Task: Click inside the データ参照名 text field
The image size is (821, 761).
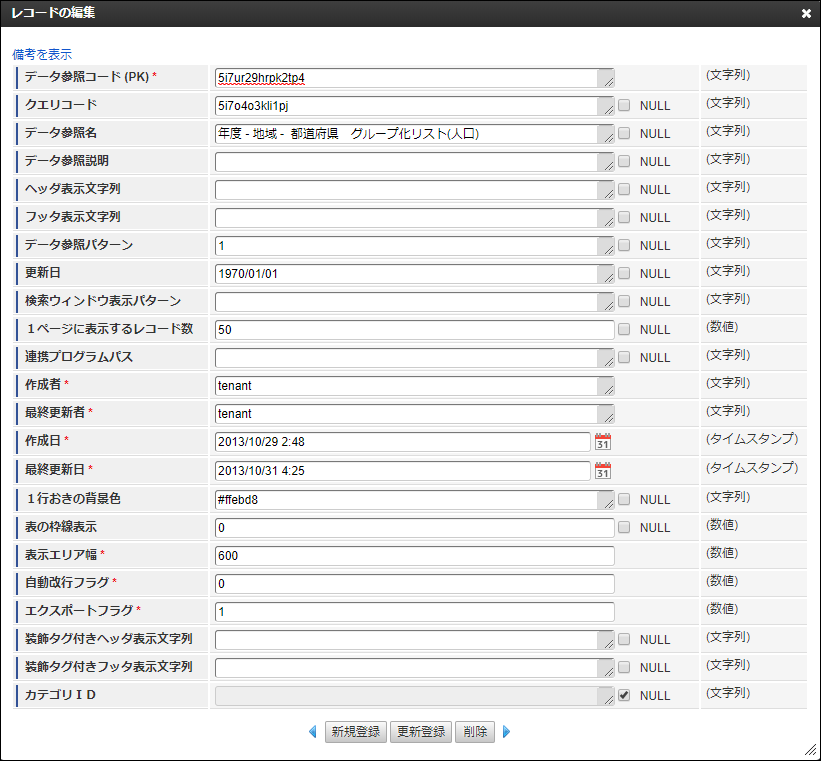Action: coord(400,131)
